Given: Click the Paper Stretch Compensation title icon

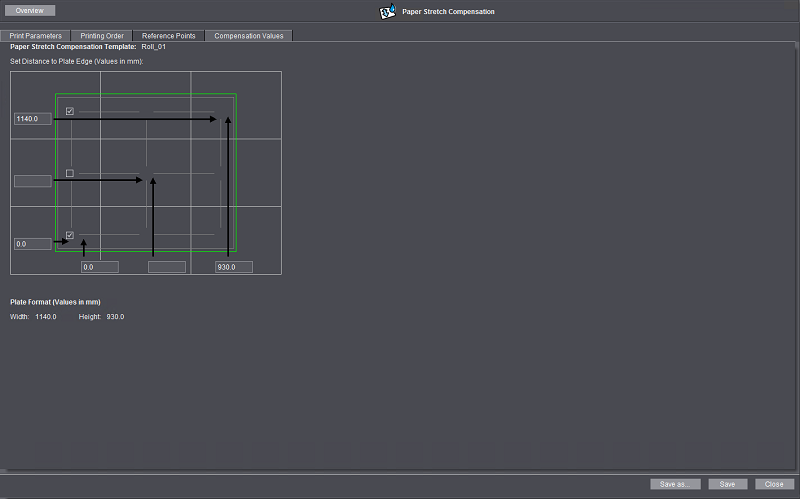Looking at the screenshot, I should point(388,12).
